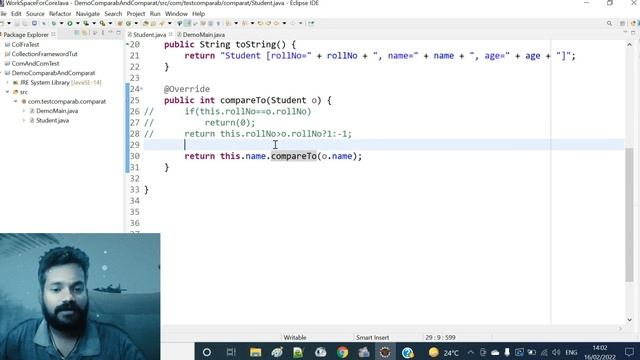This screenshot has height=360, width=640.
Task: Click cursor position 29 : 9 : 599
Action: 440,338
